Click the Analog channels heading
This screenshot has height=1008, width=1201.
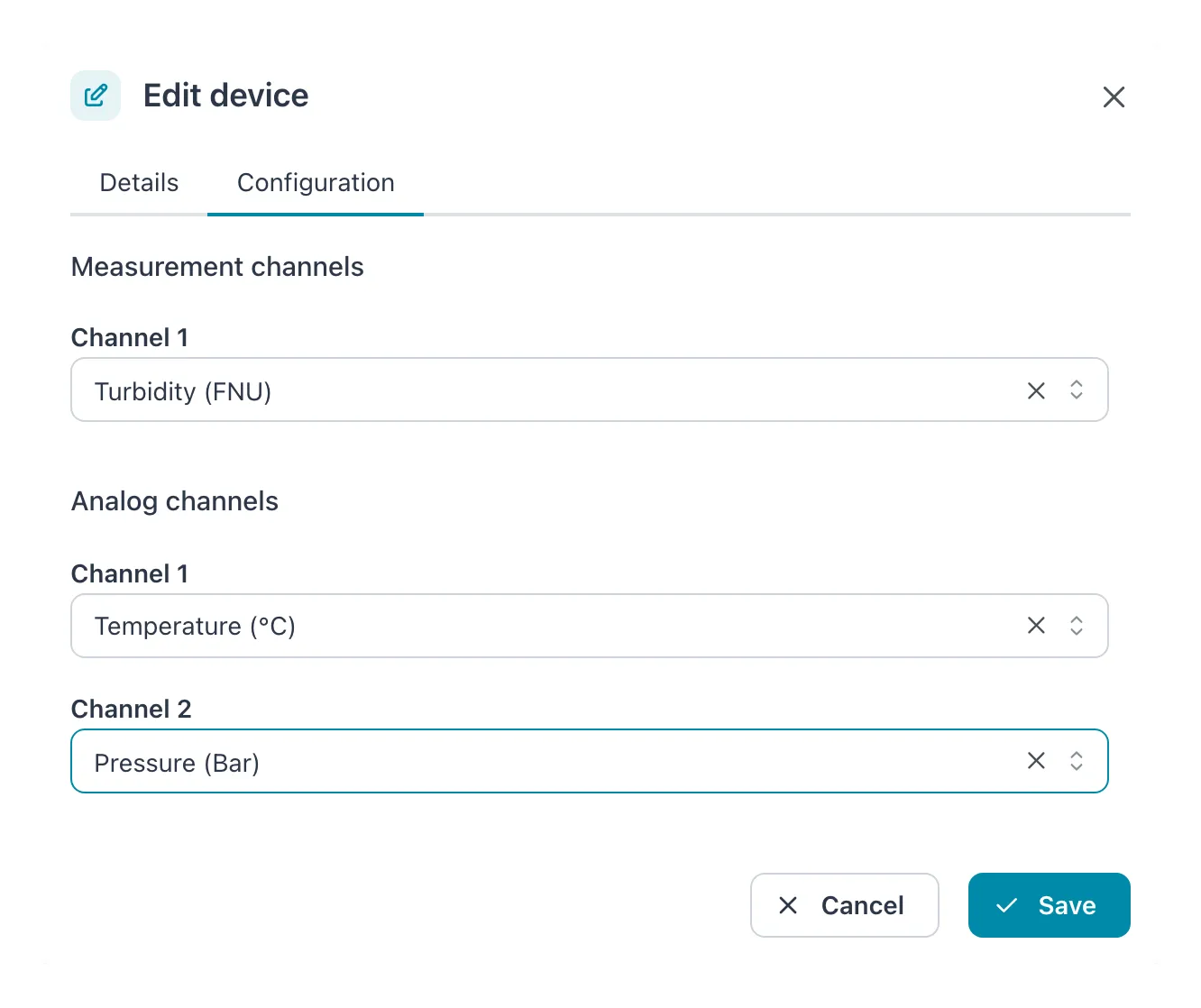point(175,501)
